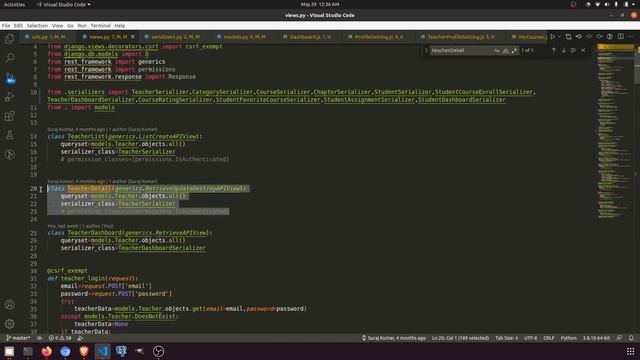The image size is (640, 360).
Task: Toggle Match Case in find widget
Action: pos(497,50)
